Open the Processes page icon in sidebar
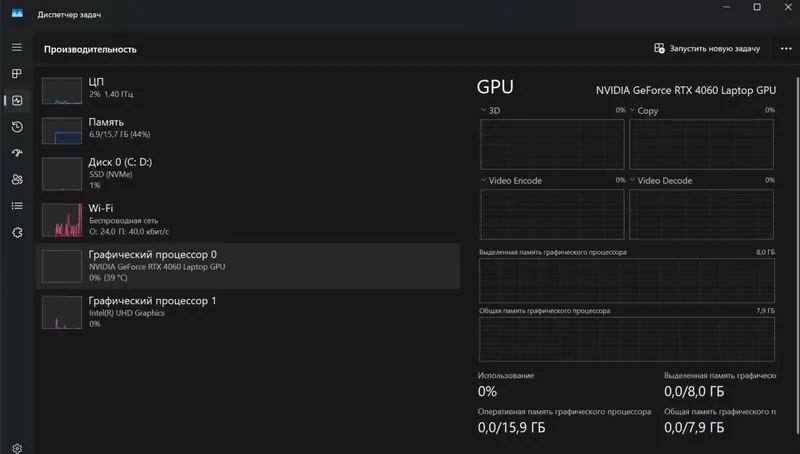 coord(17,73)
